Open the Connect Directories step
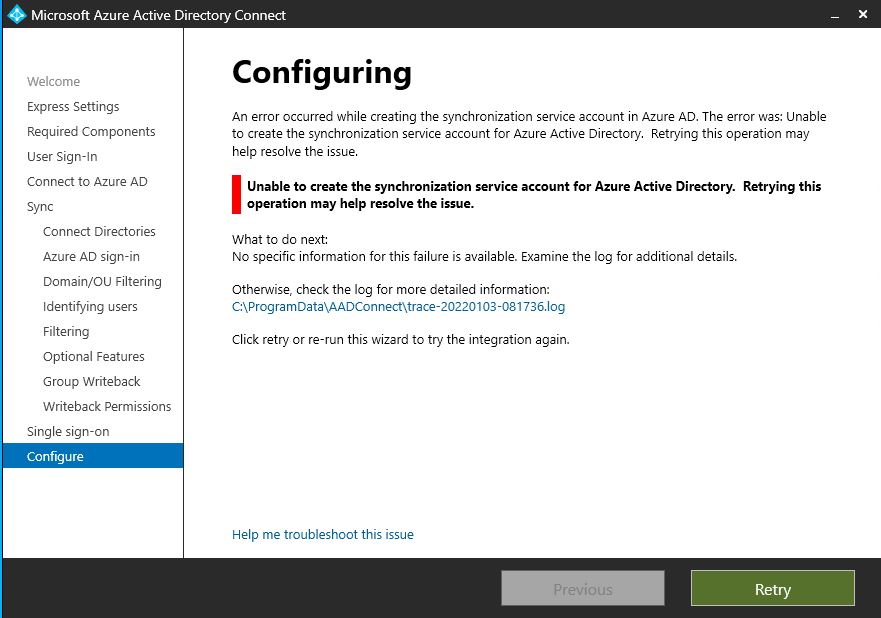The width and height of the screenshot is (881, 618). pyautogui.click(x=99, y=231)
